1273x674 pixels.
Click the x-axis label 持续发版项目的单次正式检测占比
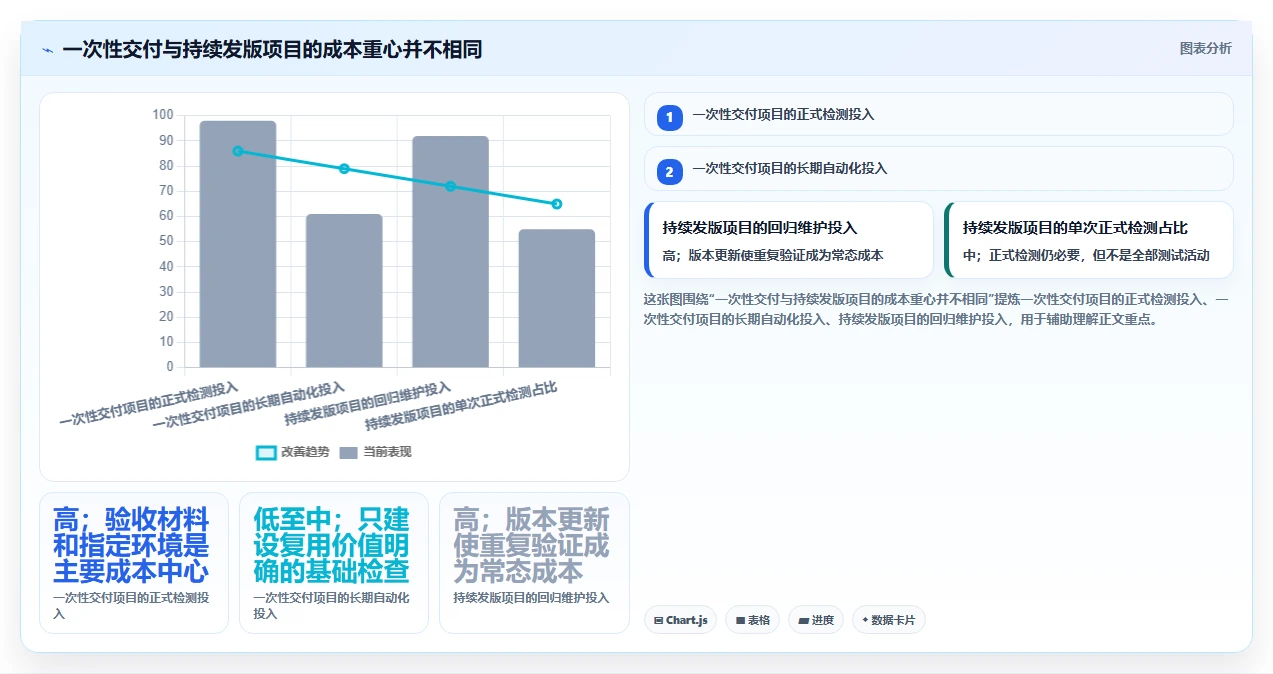tap(461, 405)
